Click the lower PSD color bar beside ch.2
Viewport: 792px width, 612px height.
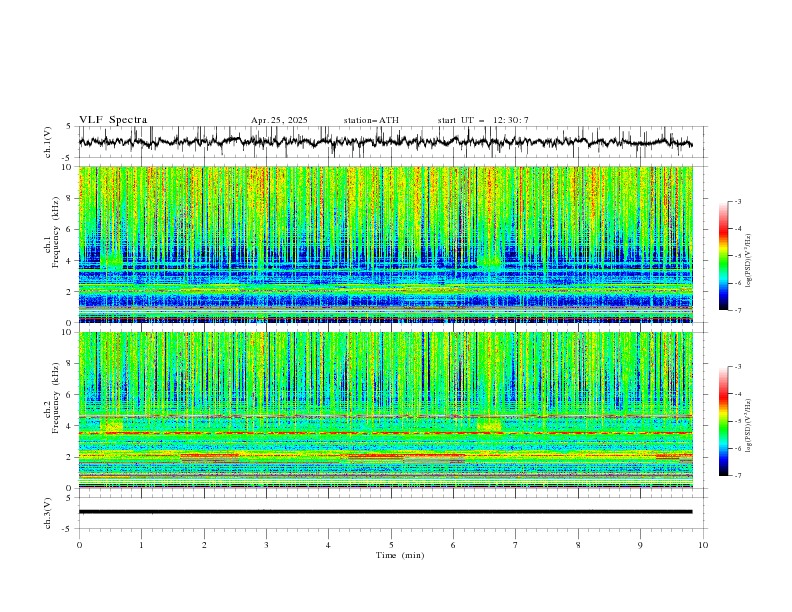point(723,421)
